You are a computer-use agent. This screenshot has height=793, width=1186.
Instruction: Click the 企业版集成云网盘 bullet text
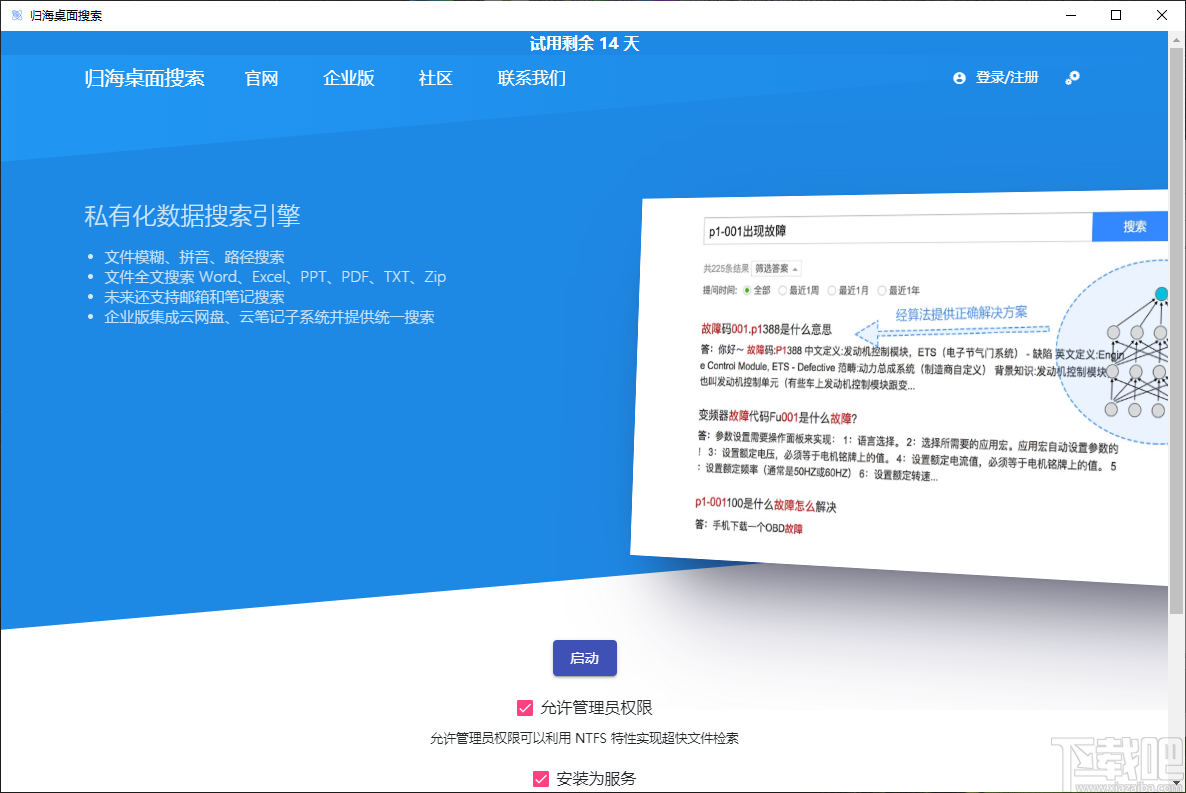(x=269, y=317)
